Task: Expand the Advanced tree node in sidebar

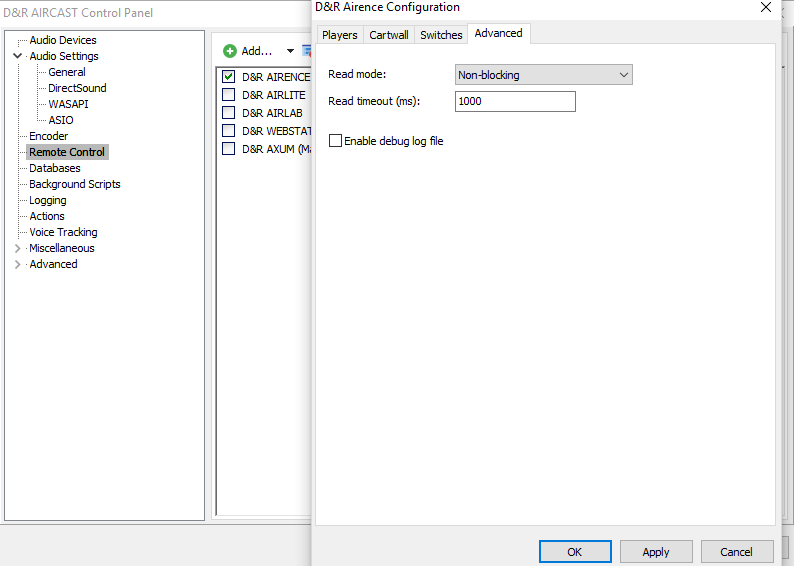Action: [x=17, y=264]
